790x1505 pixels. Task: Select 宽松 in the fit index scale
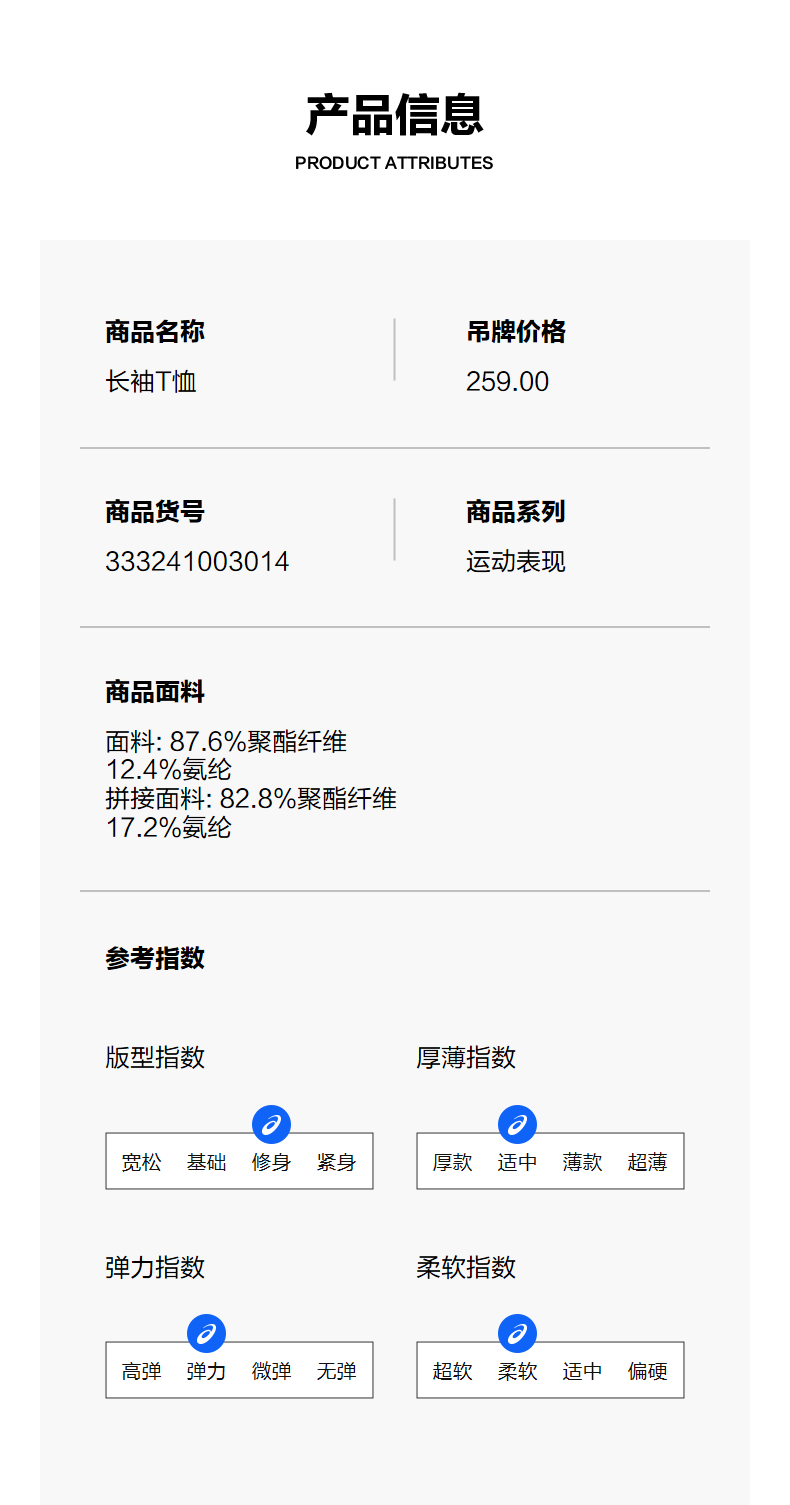point(141,1163)
